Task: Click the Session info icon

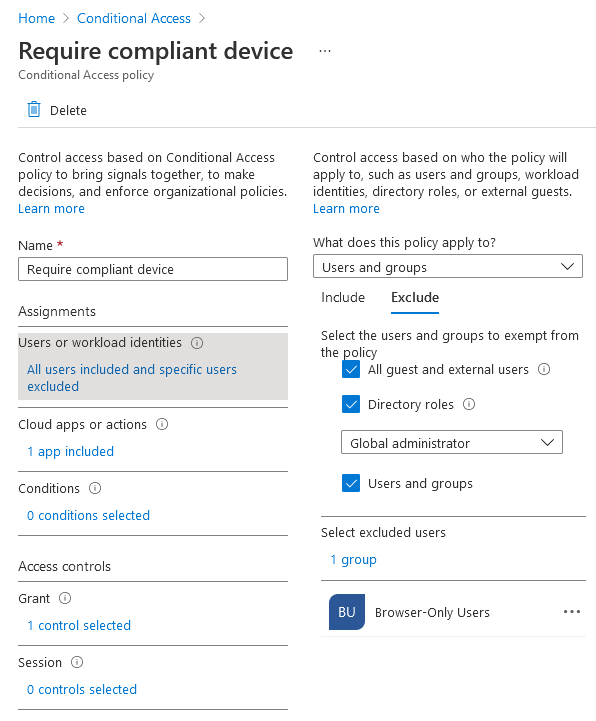Action: tap(77, 662)
